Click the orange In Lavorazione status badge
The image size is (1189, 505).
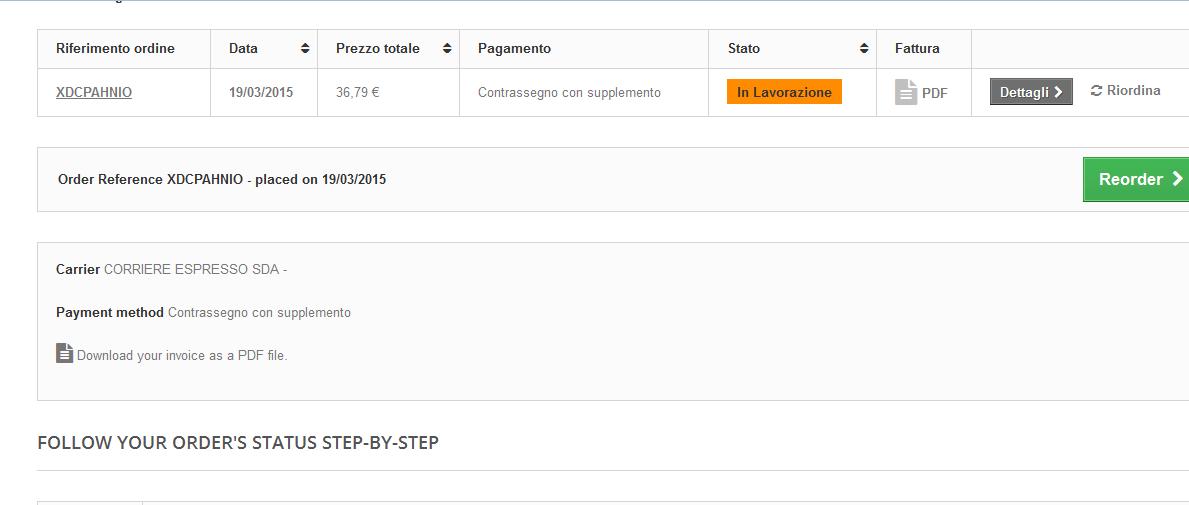click(x=784, y=92)
